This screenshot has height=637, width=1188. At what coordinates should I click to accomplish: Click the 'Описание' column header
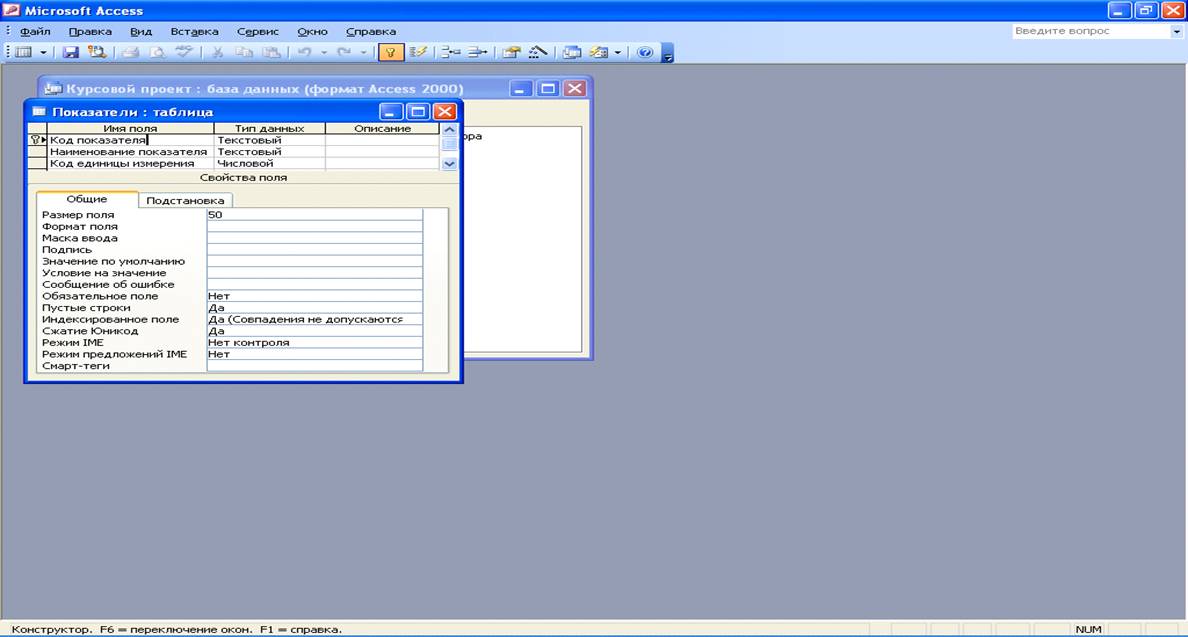click(x=383, y=129)
